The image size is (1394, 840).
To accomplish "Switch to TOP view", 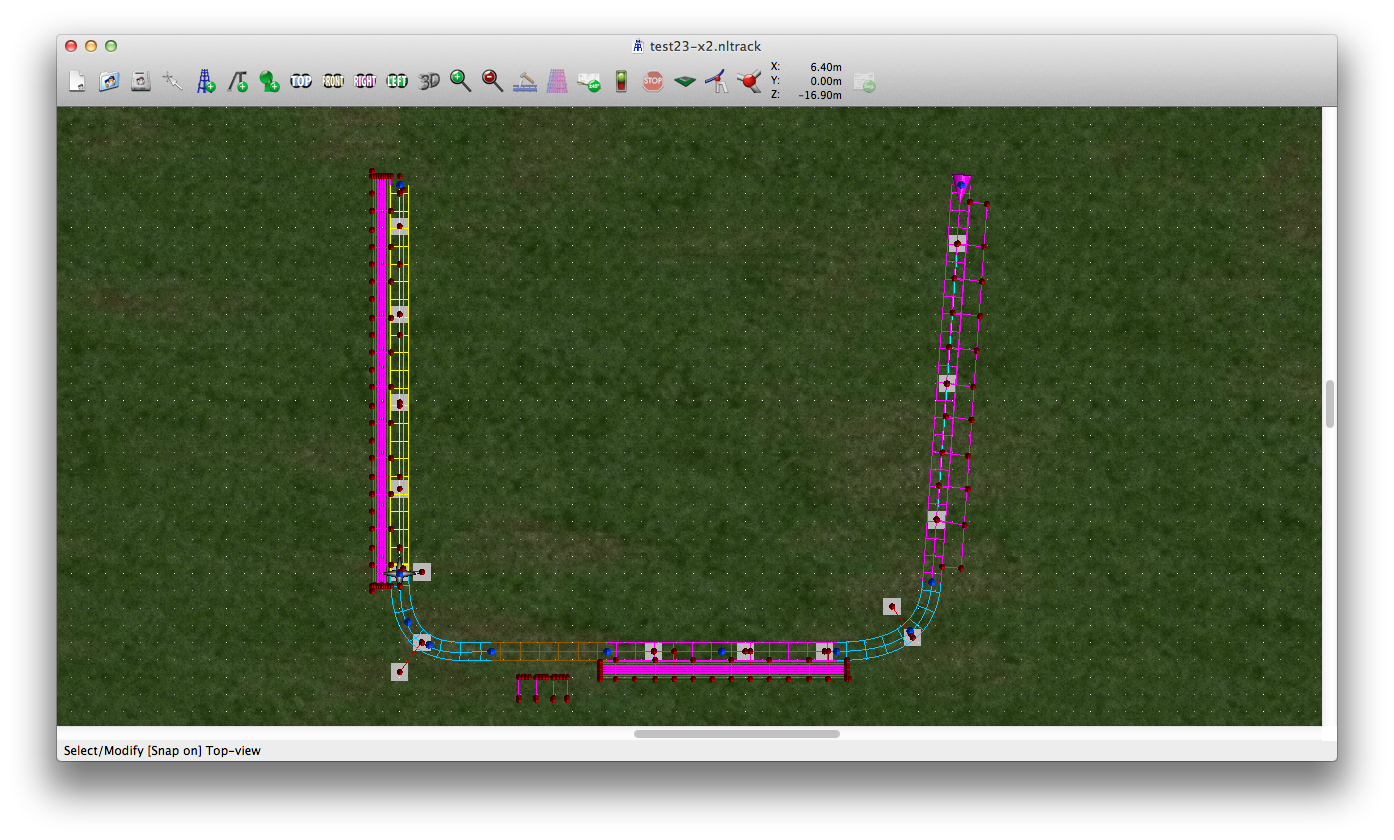I will tap(301, 82).
